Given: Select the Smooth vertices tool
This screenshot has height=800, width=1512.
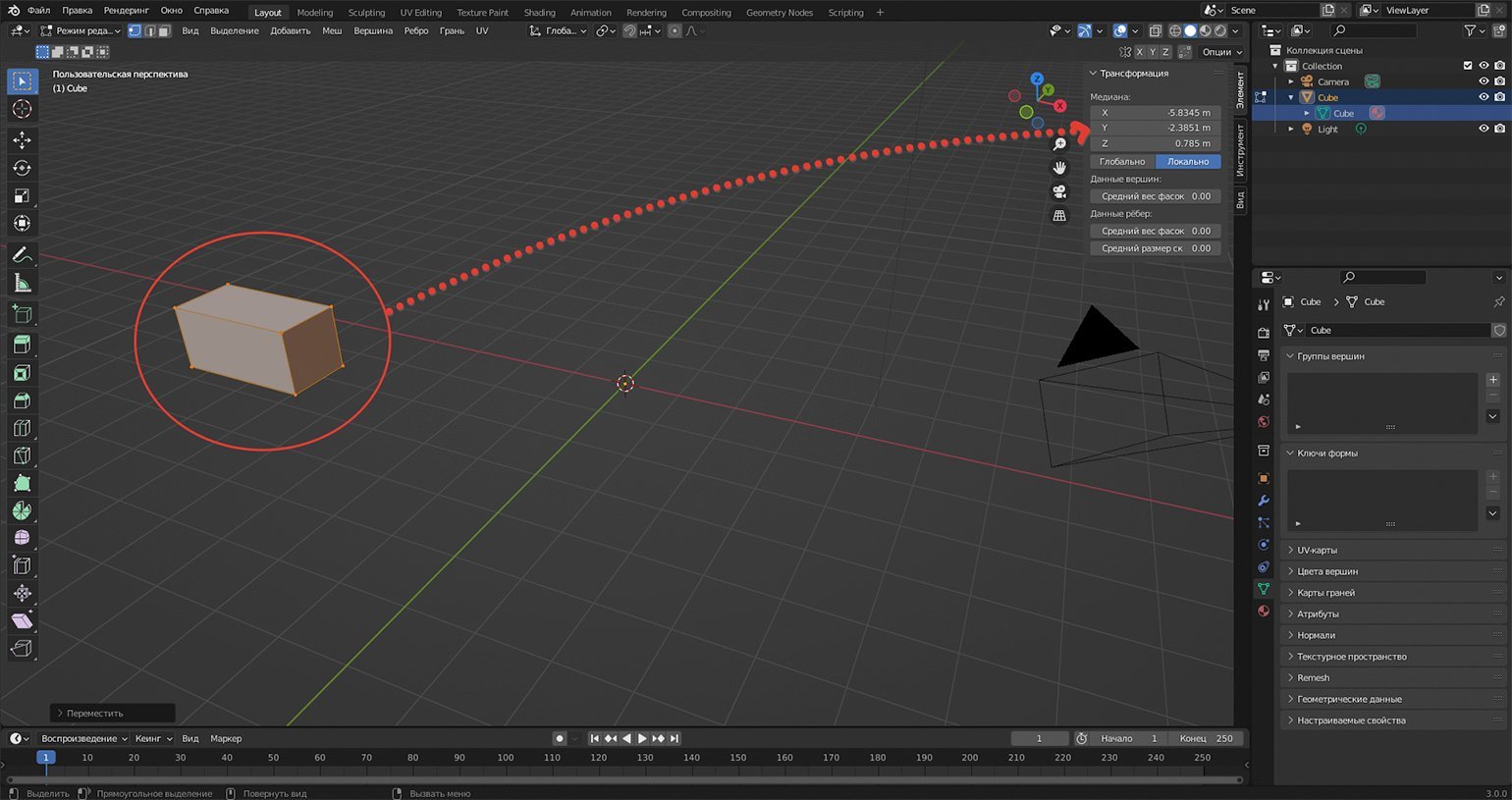Looking at the screenshot, I should (x=22, y=538).
